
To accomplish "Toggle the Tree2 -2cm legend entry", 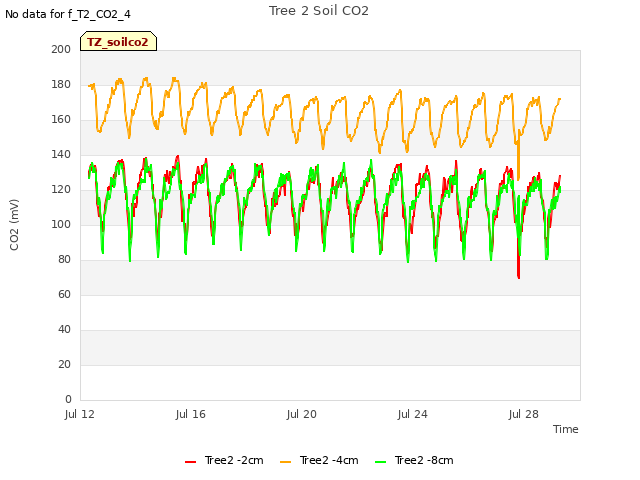I will [224, 460].
